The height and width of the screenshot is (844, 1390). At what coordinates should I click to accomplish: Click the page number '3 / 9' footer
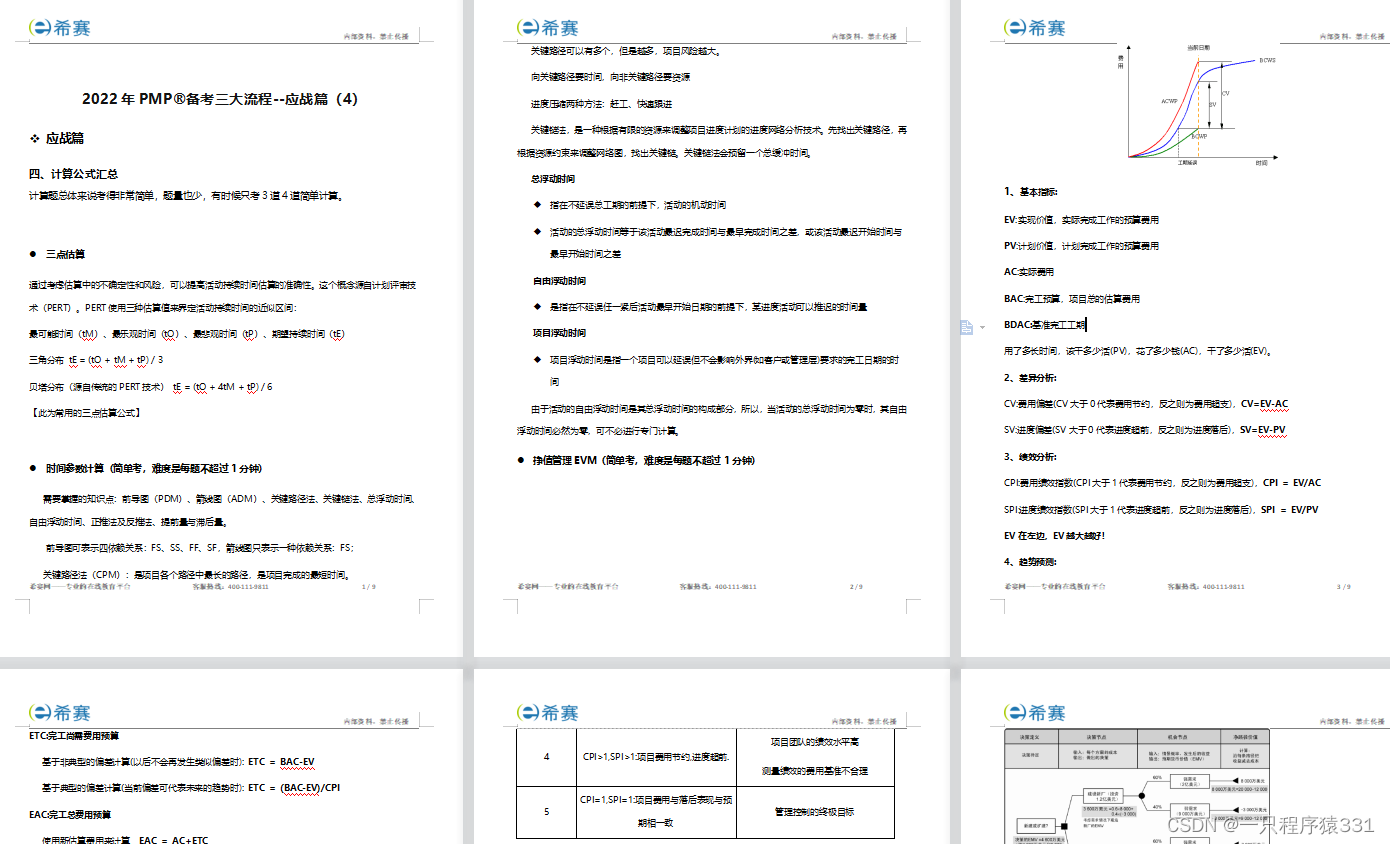1343,587
